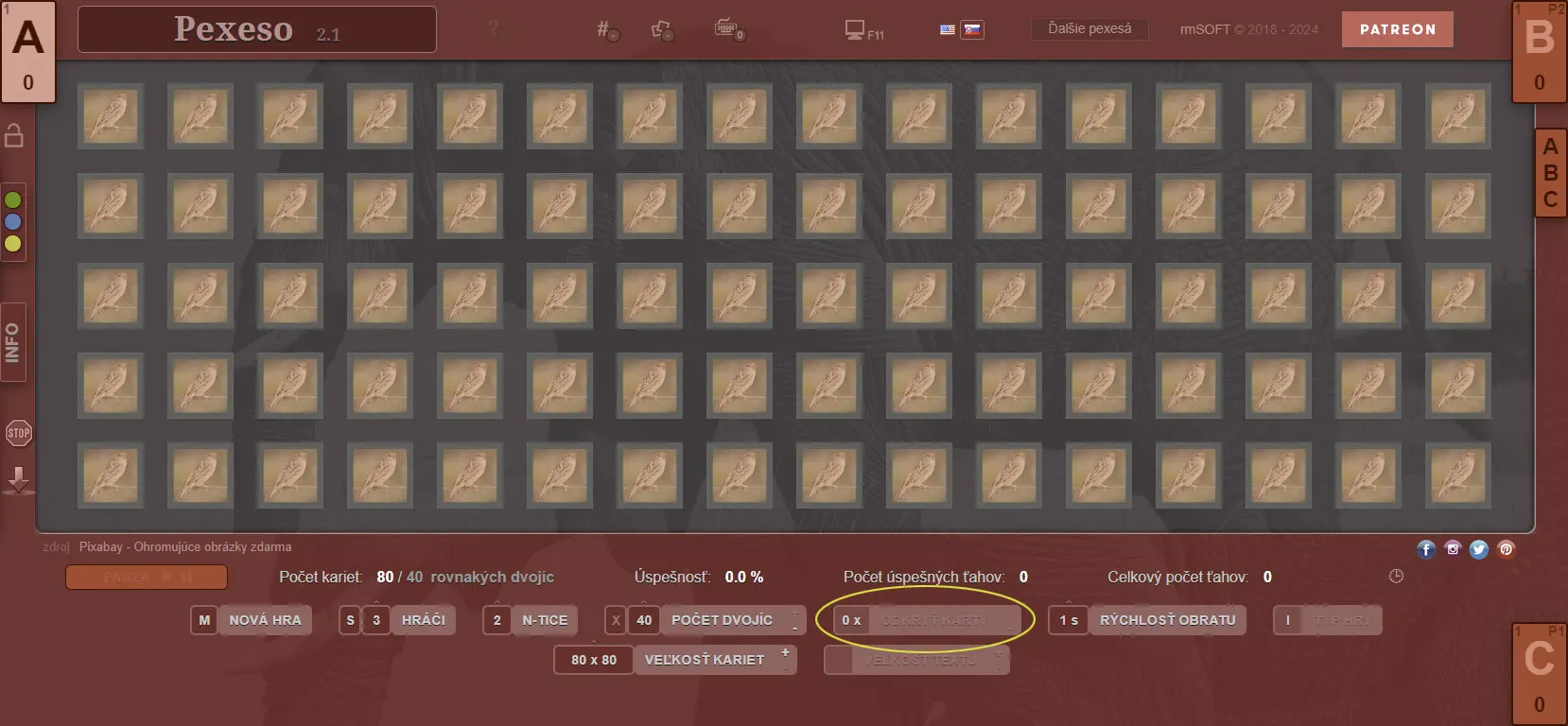This screenshot has height=726, width=1568.
Task: Click the lock icon in left sidebar
Action: pyautogui.click(x=14, y=136)
